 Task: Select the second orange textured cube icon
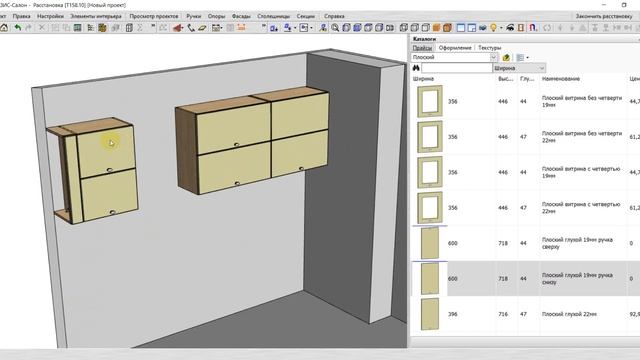click(447, 28)
